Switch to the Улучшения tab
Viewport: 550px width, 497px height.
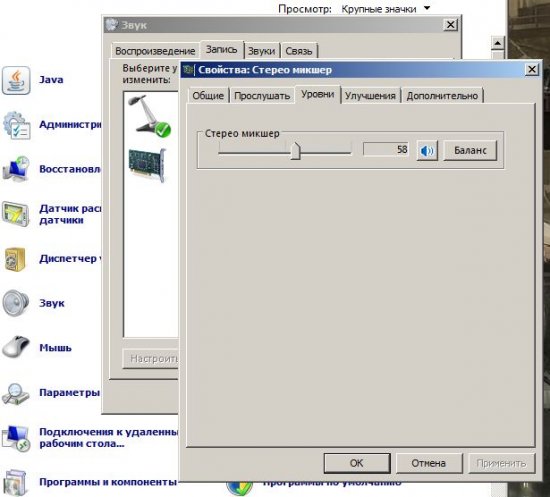pyautogui.click(x=370, y=96)
